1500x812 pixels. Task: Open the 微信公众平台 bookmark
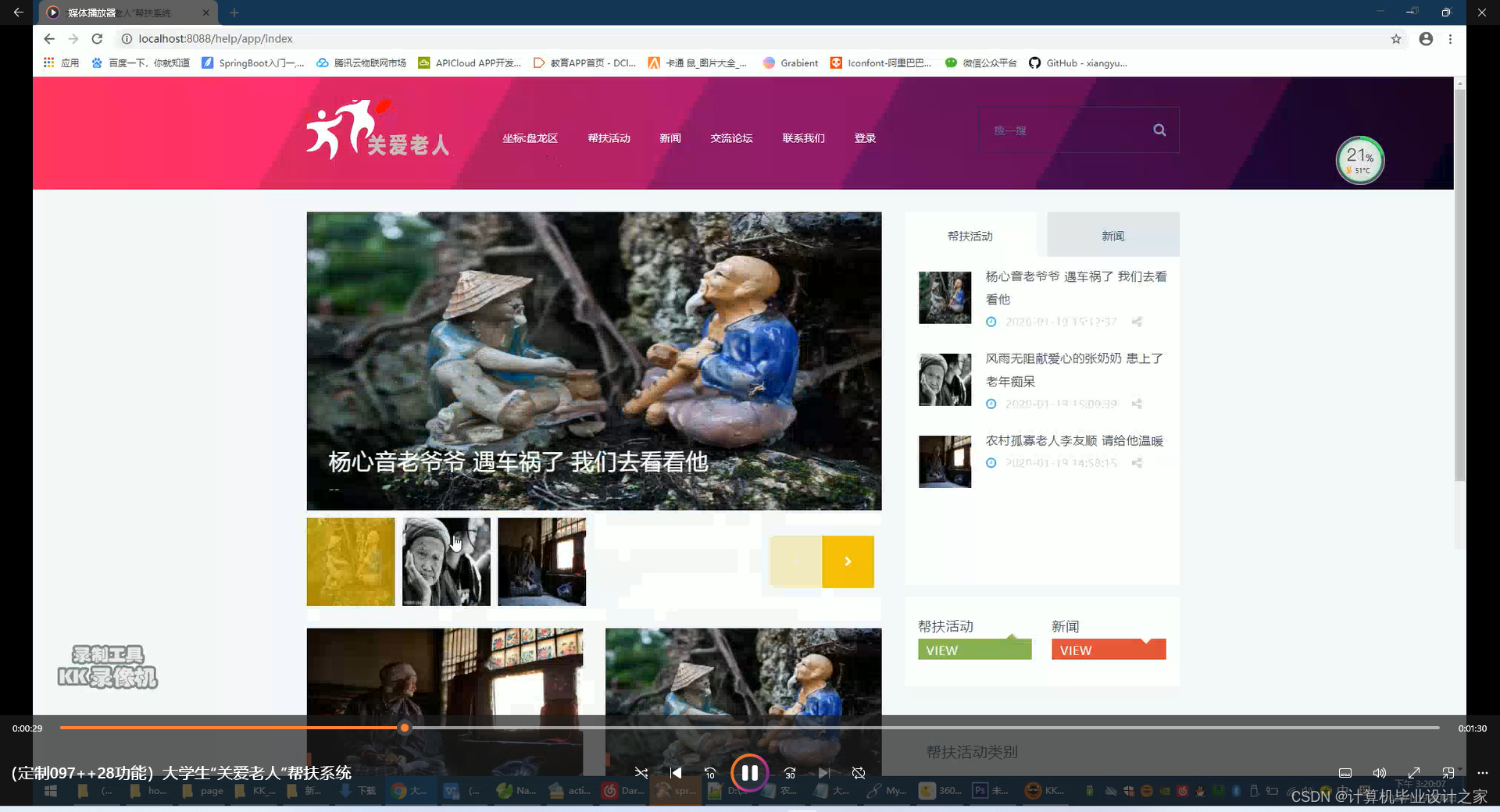[980, 63]
